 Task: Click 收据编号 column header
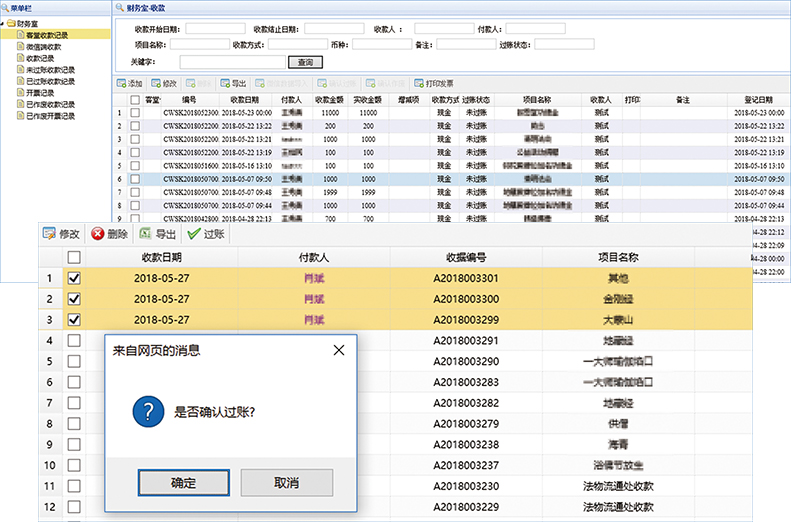[x=466, y=257]
